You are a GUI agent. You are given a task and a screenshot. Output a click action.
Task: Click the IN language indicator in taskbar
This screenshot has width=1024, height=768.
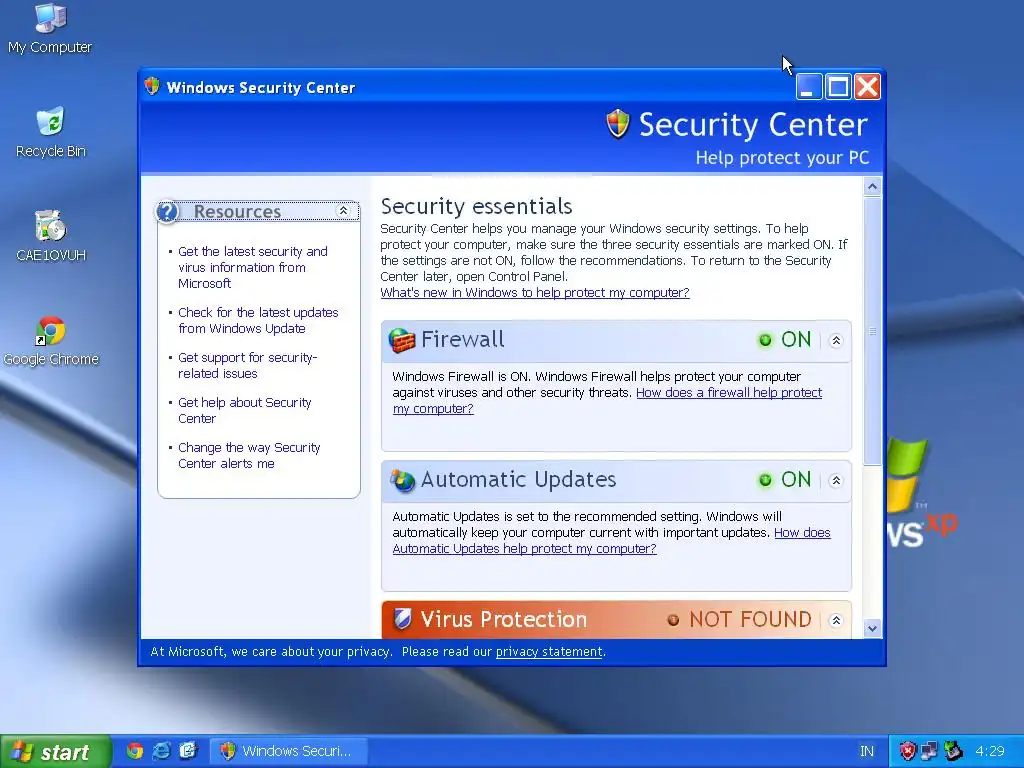[867, 752]
